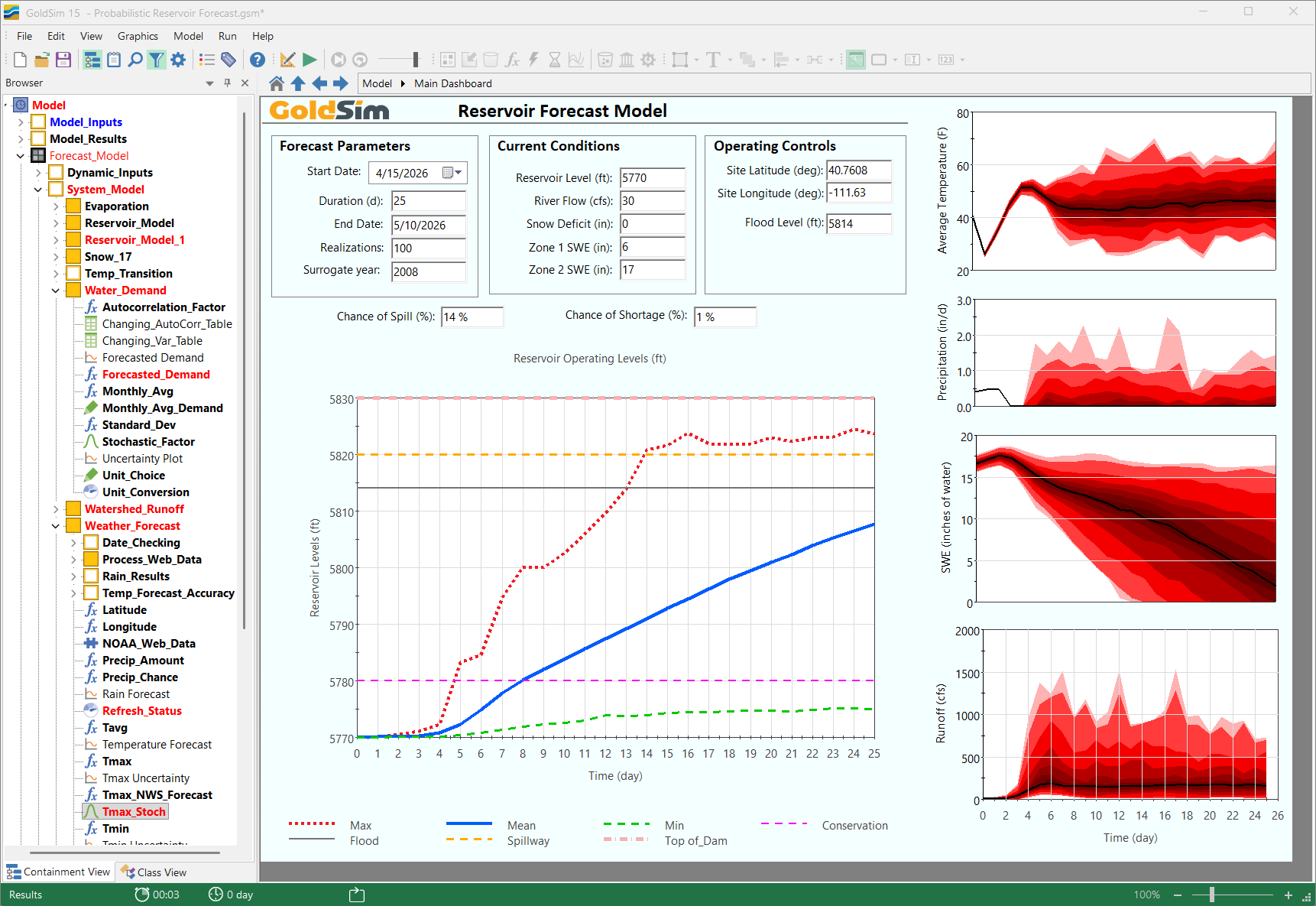The image size is (1316, 906).
Task: Run the model with the green play icon
Action: point(309,60)
